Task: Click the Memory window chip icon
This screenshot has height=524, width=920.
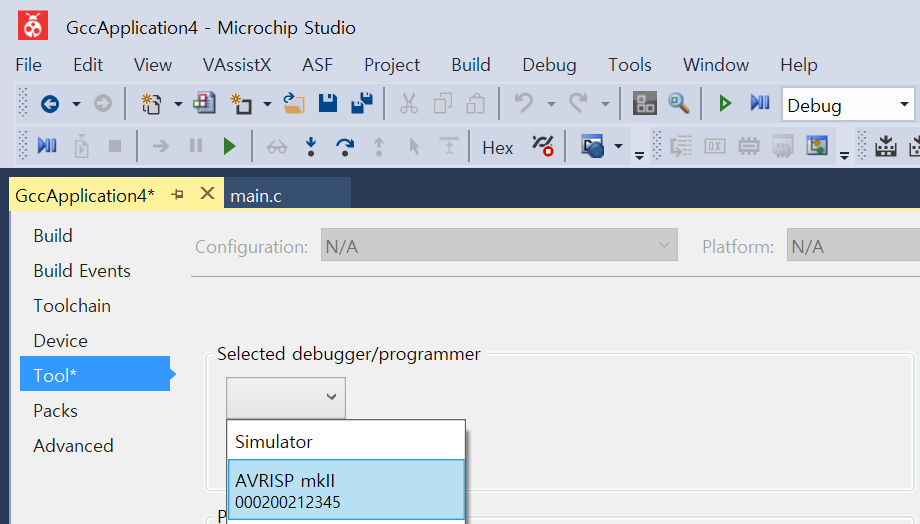Action: tap(749, 146)
